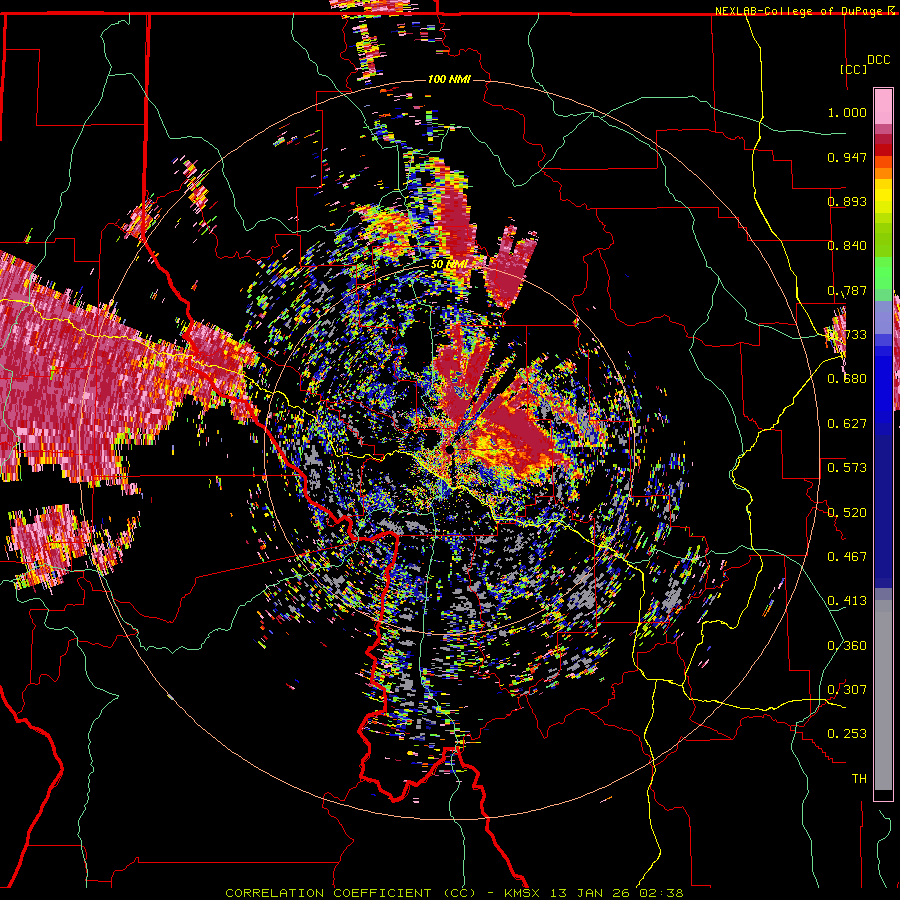This screenshot has width=900, height=900.
Task: Click the 0.360 scale label
Action: coord(847,646)
